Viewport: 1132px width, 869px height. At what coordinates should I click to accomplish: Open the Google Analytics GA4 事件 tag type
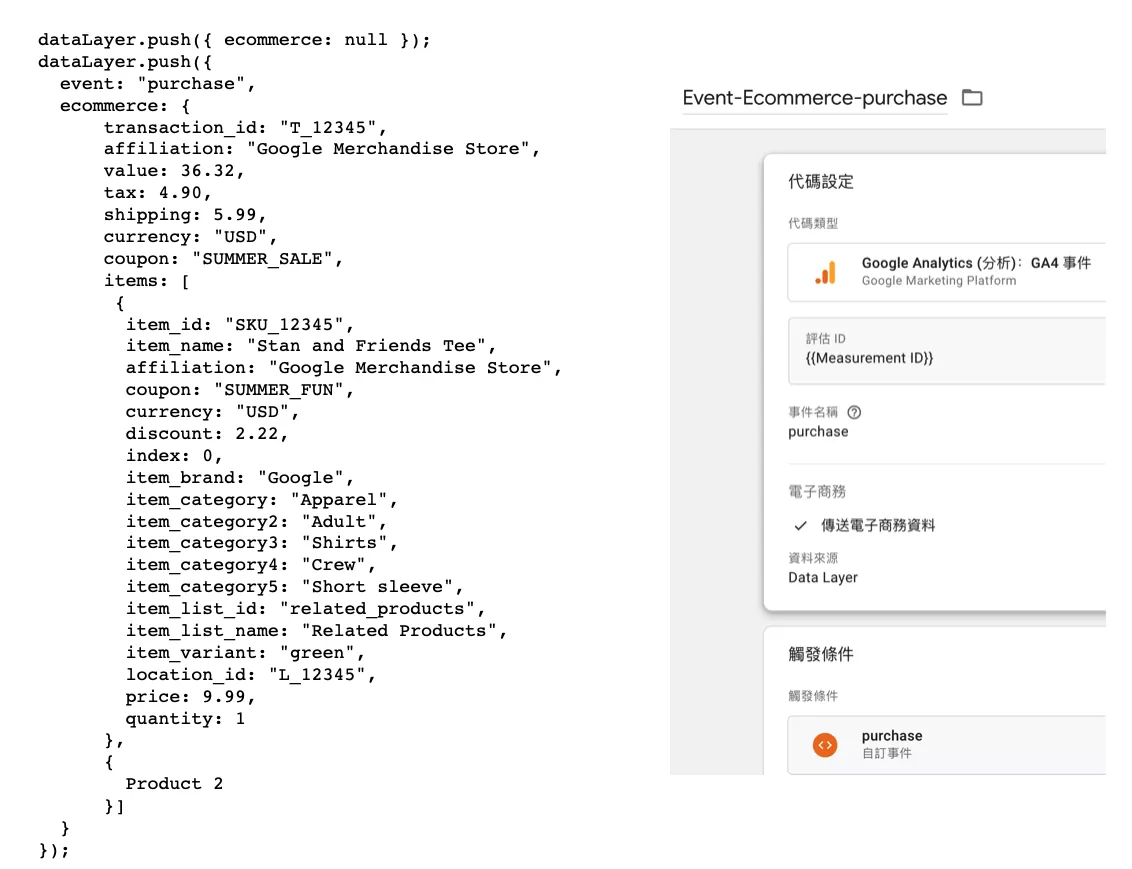click(x=946, y=272)
